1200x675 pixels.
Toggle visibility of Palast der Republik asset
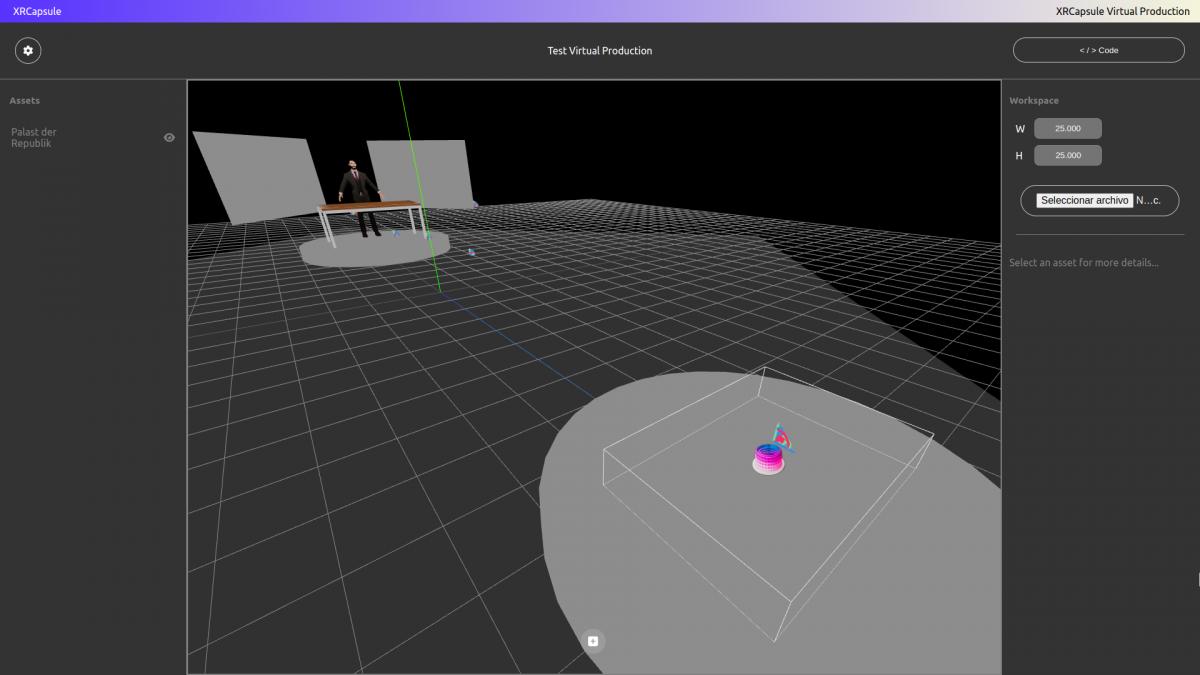[169, 138]
